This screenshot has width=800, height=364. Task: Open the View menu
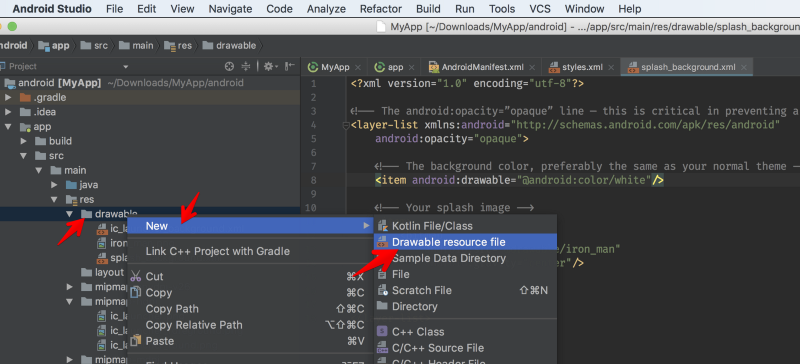[183, 9]
